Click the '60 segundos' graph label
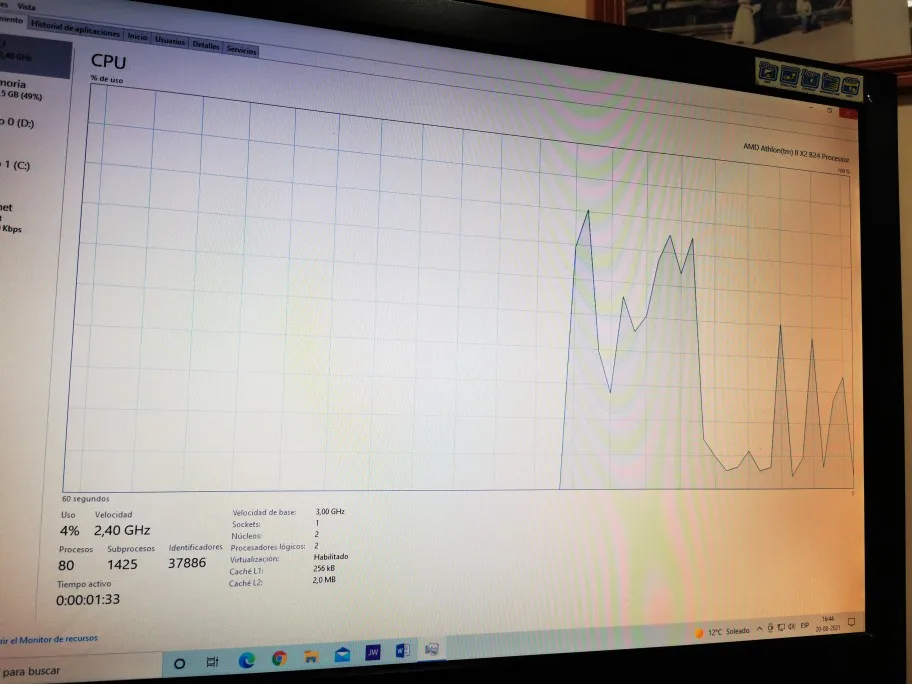912x684 pixels. click(86, 499)
